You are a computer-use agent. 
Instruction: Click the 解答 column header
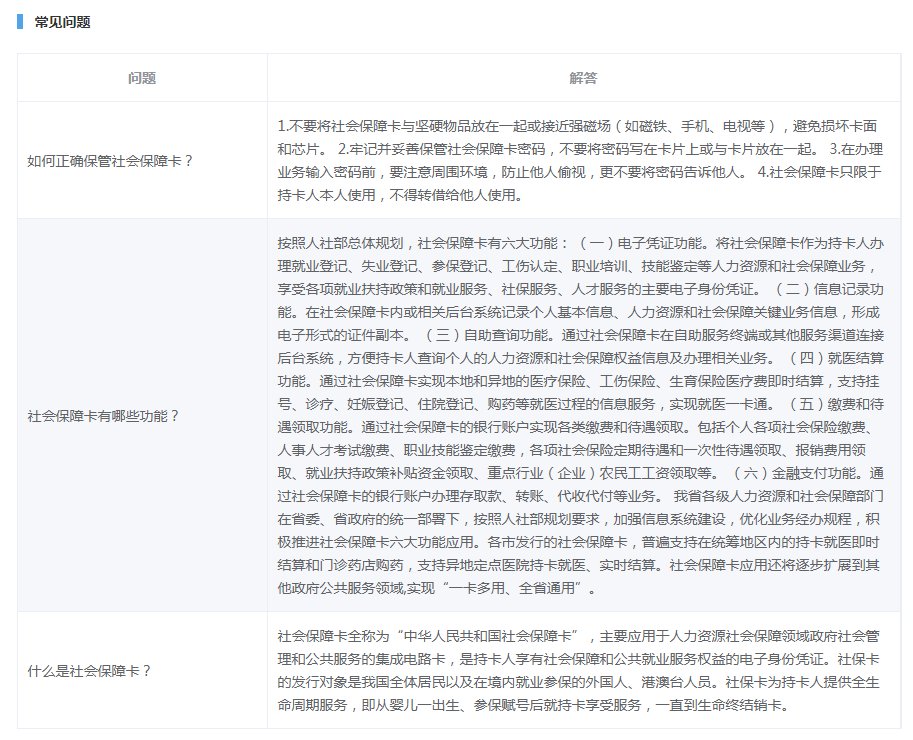coord(583,78)
